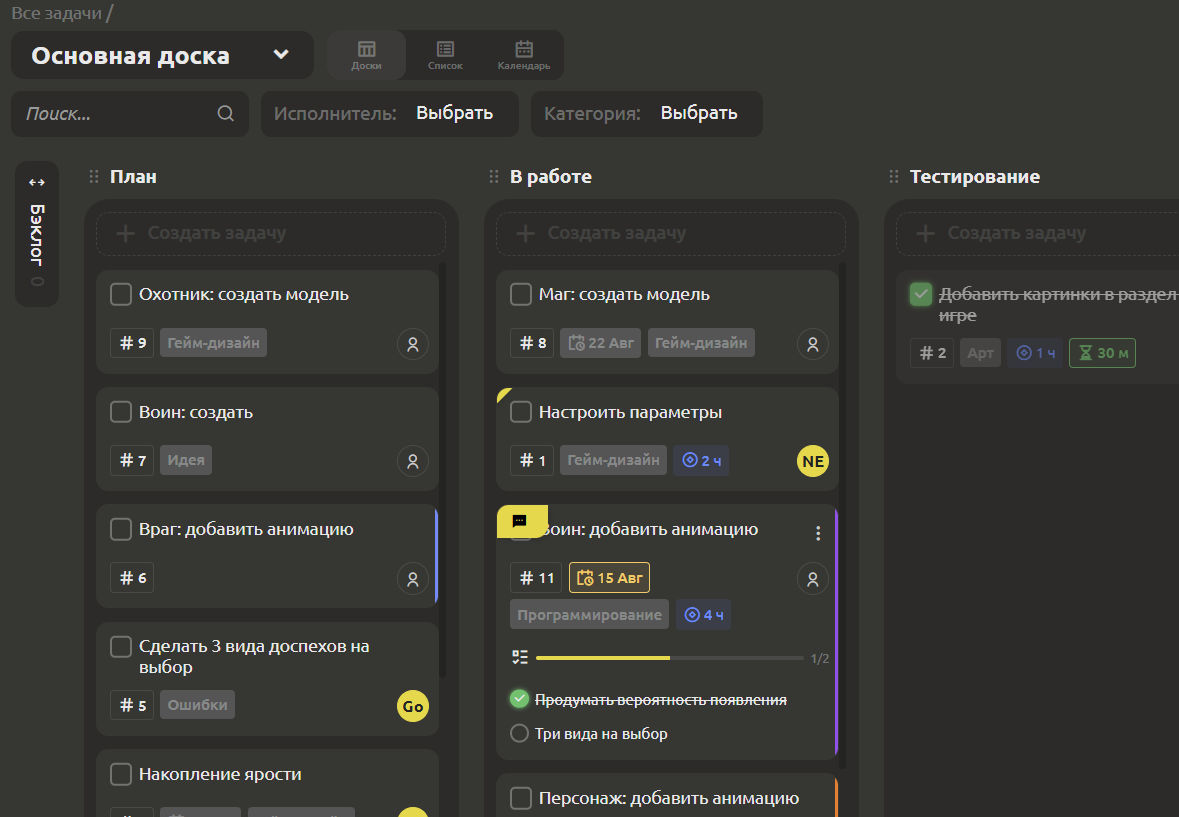Click the NE assignee avatar

(813, 461)
